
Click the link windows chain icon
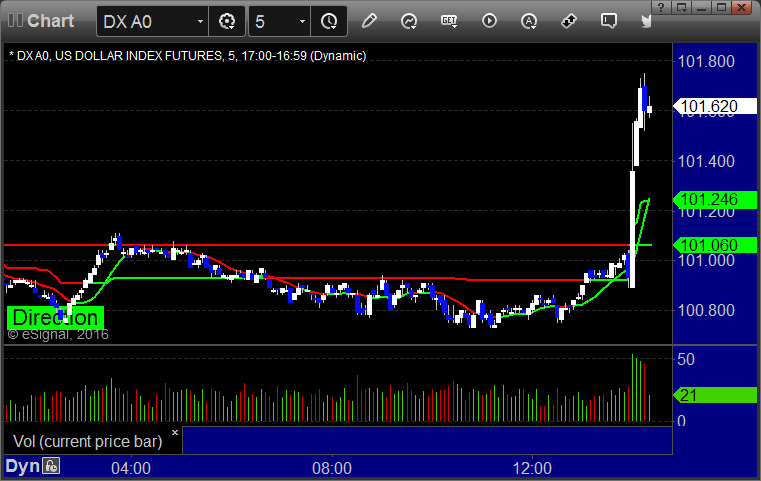(569, 21)
